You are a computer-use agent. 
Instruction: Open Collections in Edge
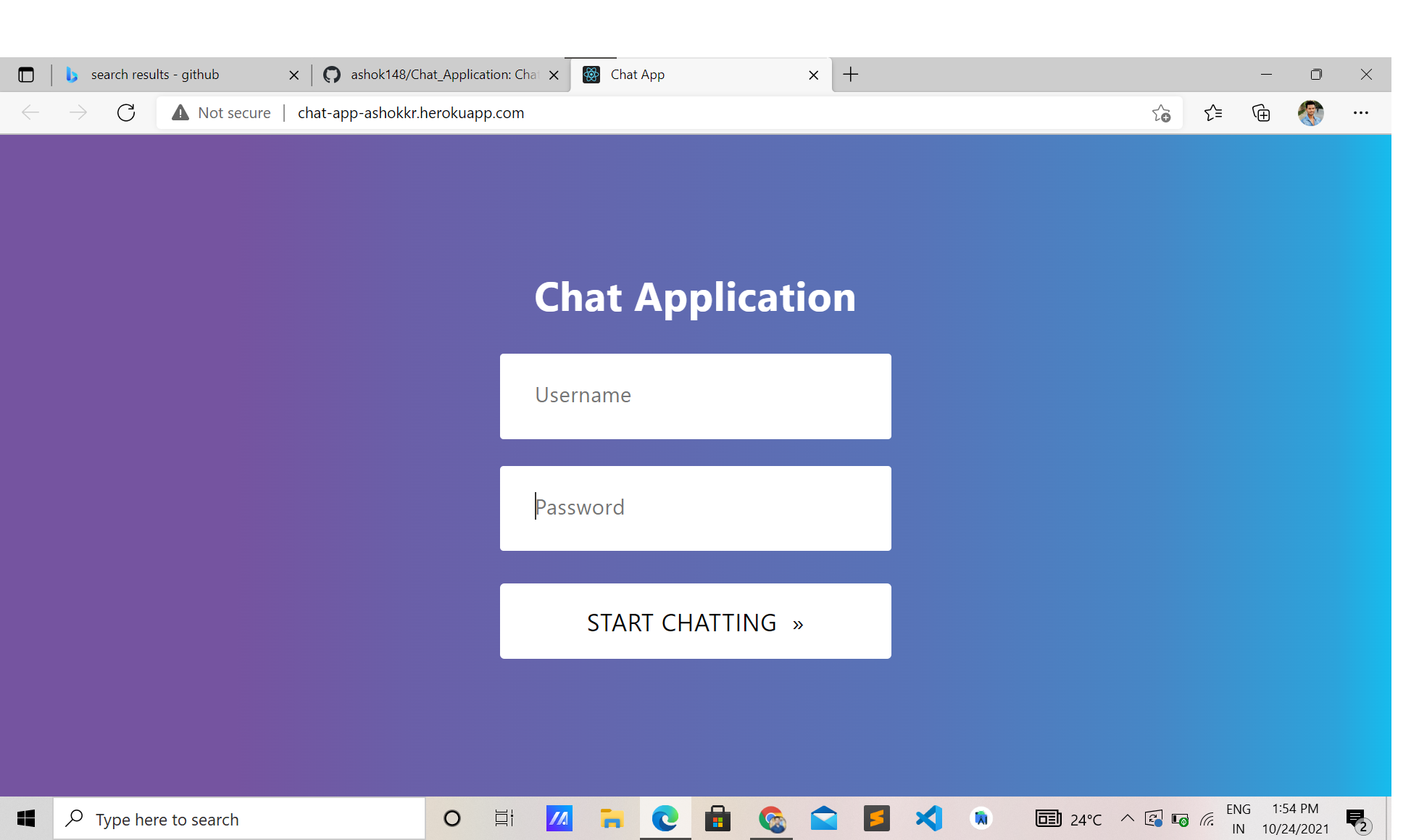point(1261,113)
